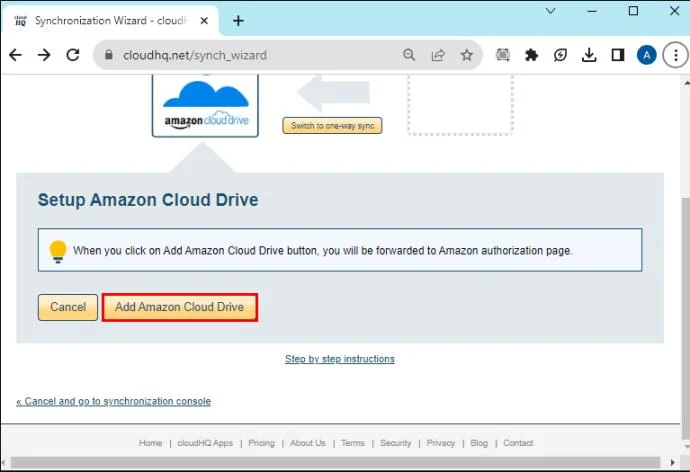Toggle the browser side panel icon

pyautogui.click(x=618, y=55)
